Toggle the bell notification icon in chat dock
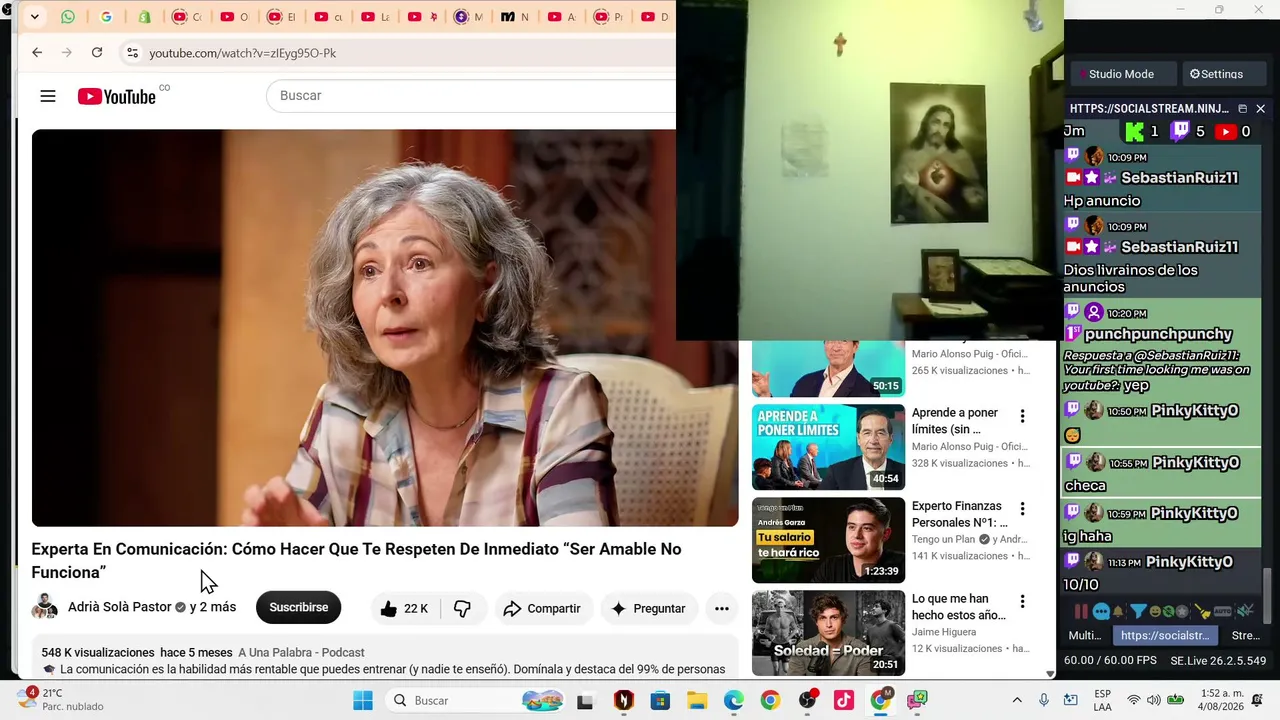Image resolution: width=1280 pixels, height=720 pixels. tap(1119, 611)
